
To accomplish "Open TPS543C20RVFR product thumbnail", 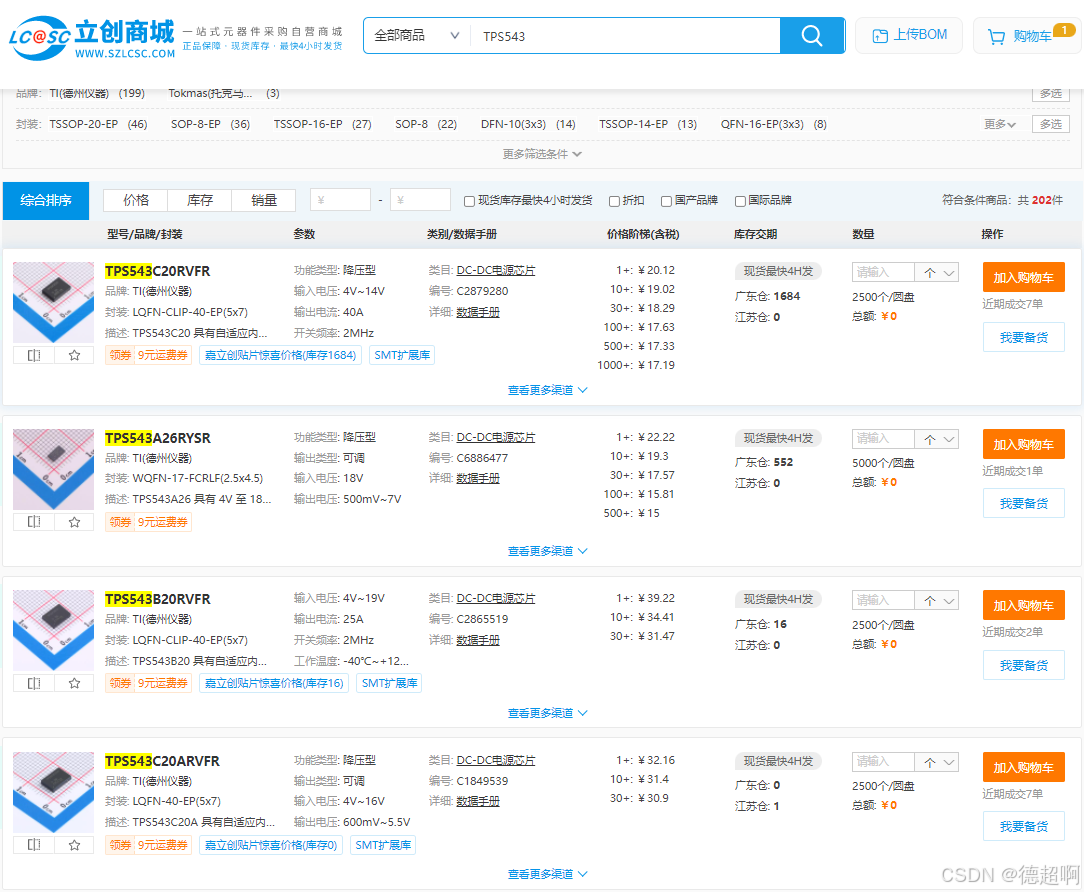I will pos(53,302).
